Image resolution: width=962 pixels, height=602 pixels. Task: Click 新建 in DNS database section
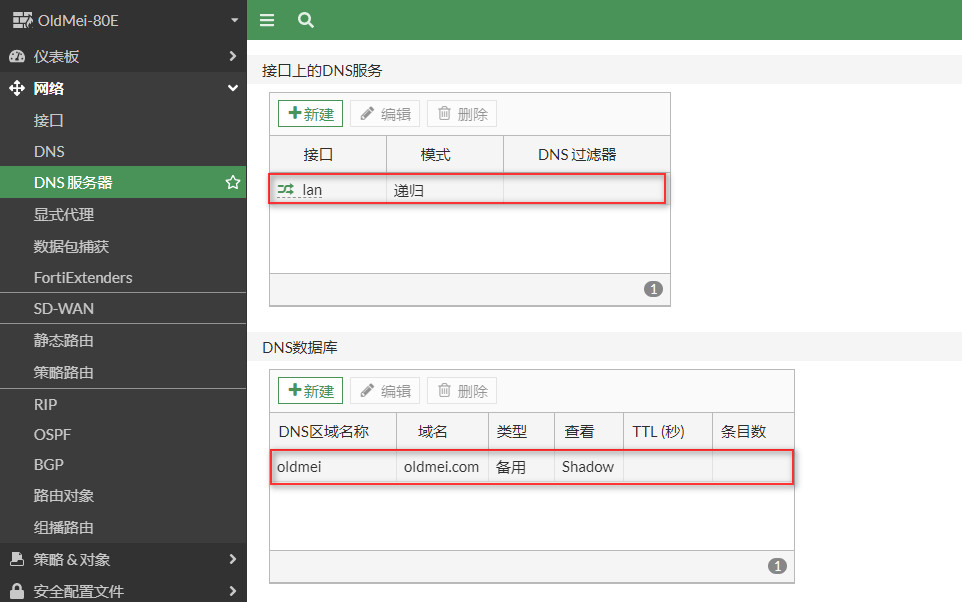[310, 390]
